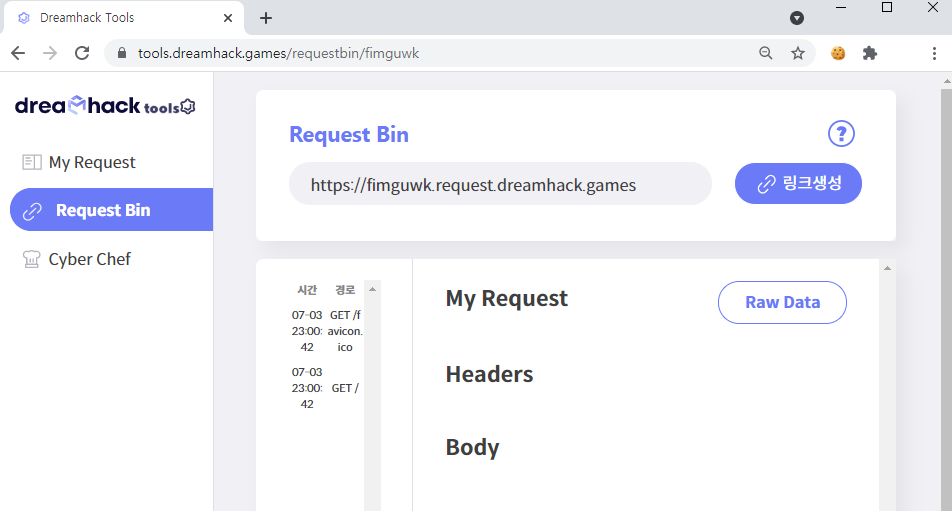952x511 pixels.
Task: Open the Extensions puzzle icon
Action: (869, 53)
